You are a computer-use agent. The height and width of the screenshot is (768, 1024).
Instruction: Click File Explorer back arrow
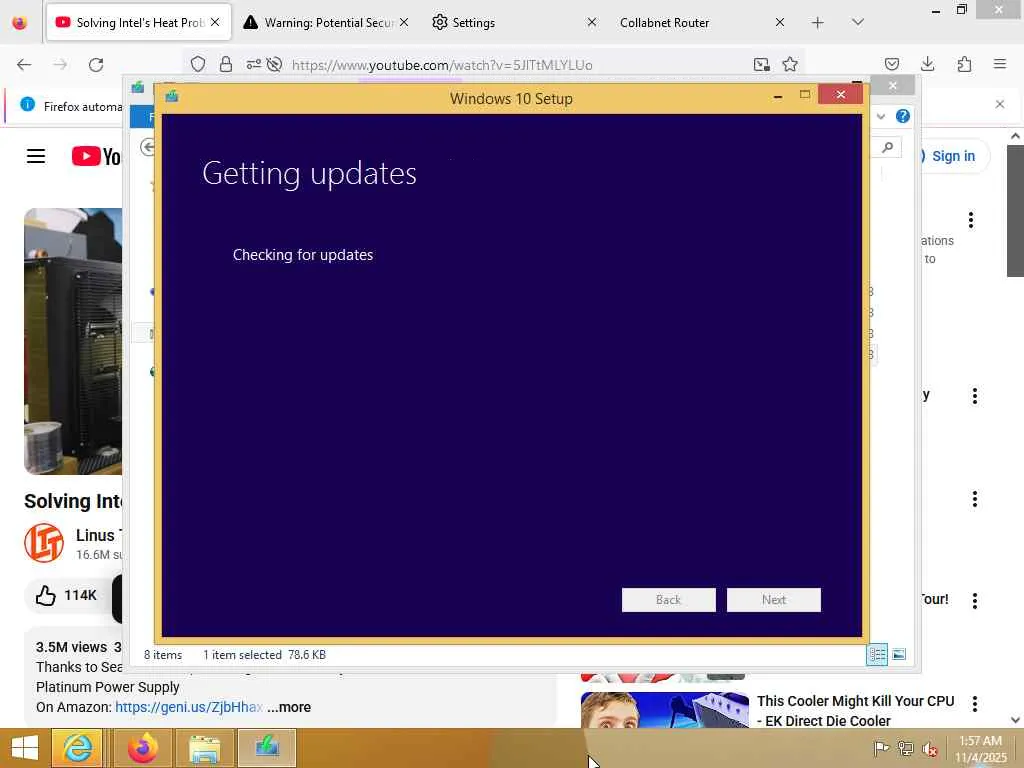148,148
